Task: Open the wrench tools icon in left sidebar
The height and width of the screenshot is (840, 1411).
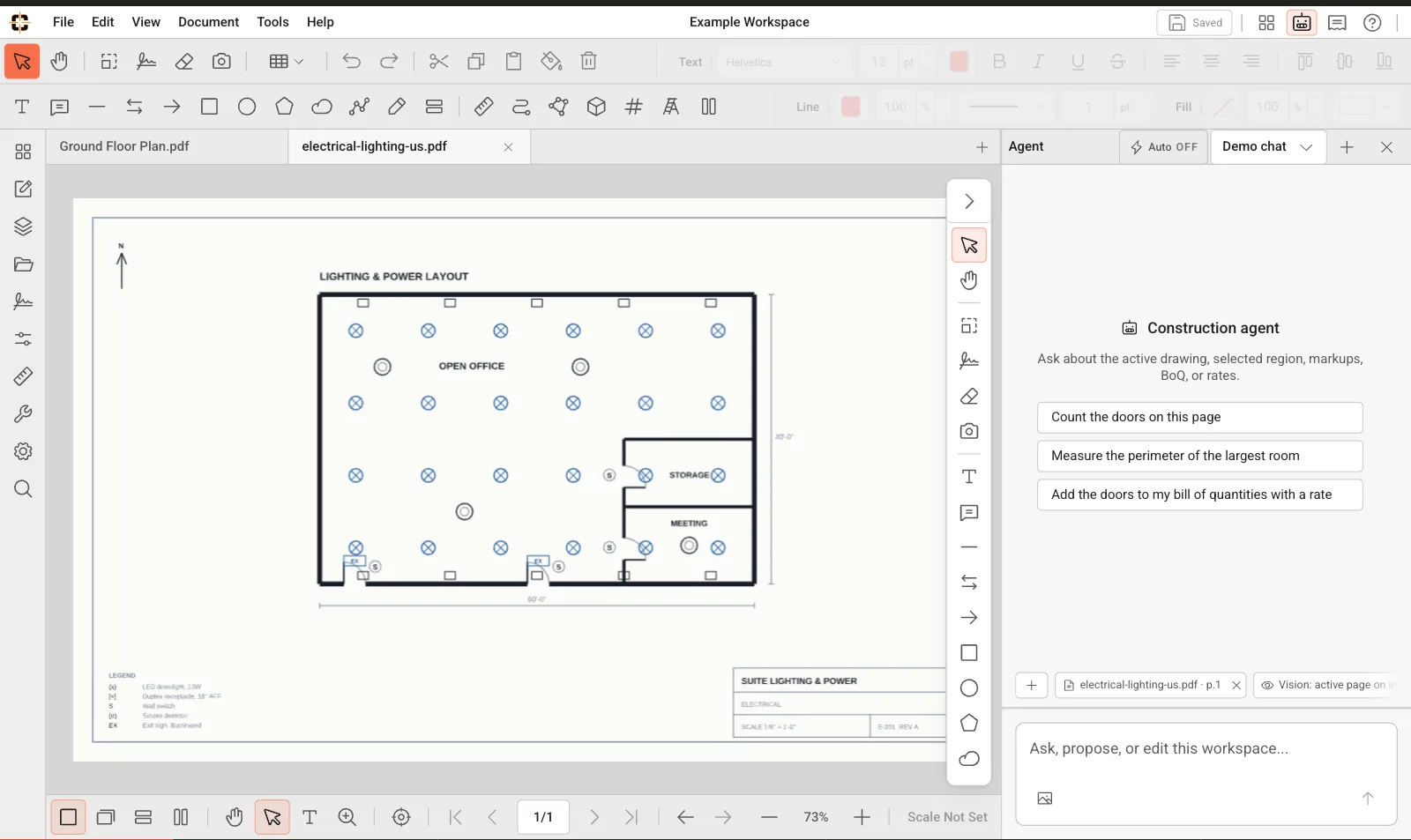Action: pos(23,414)
